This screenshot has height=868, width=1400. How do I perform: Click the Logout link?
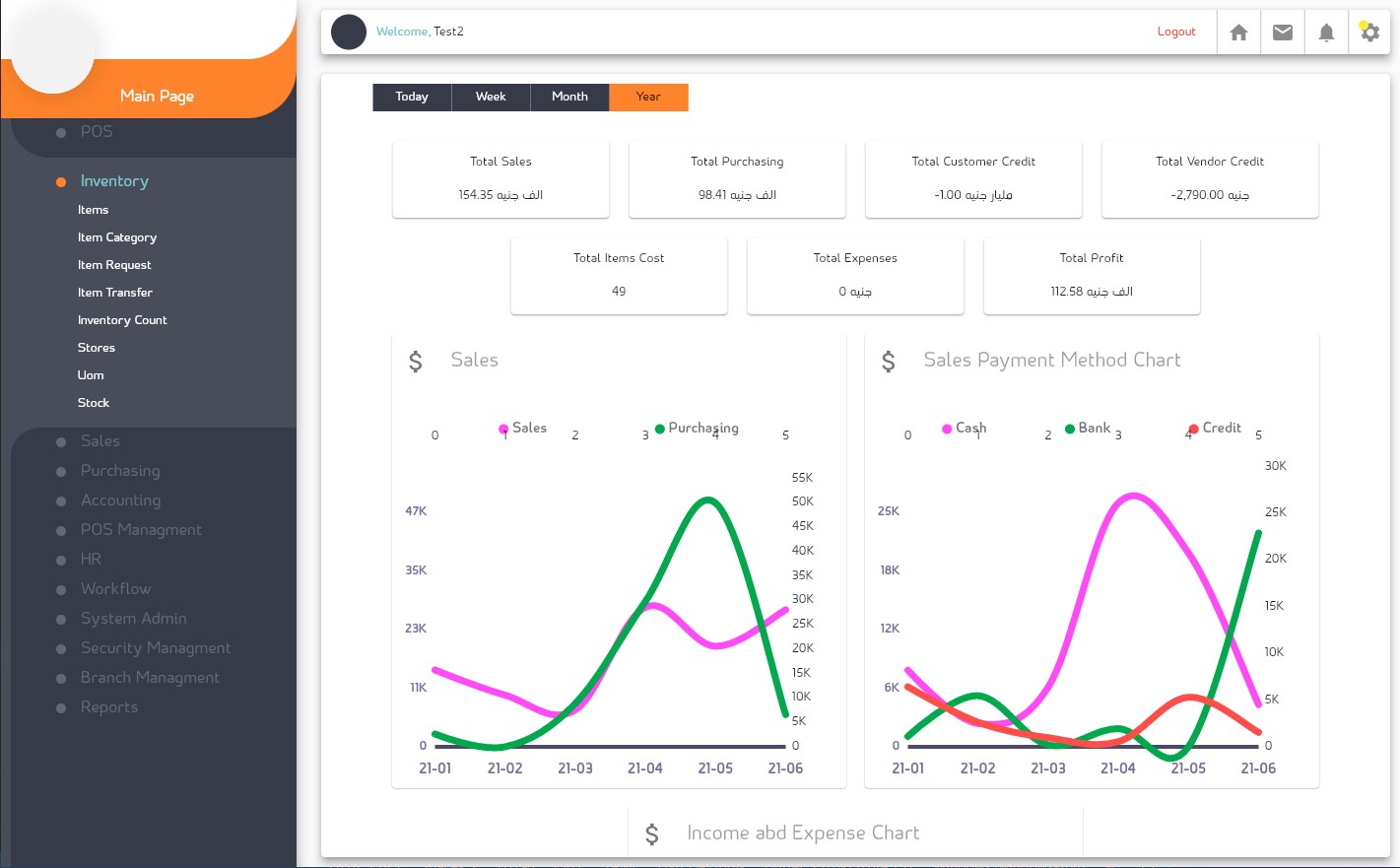click(x=1176, y=32)
